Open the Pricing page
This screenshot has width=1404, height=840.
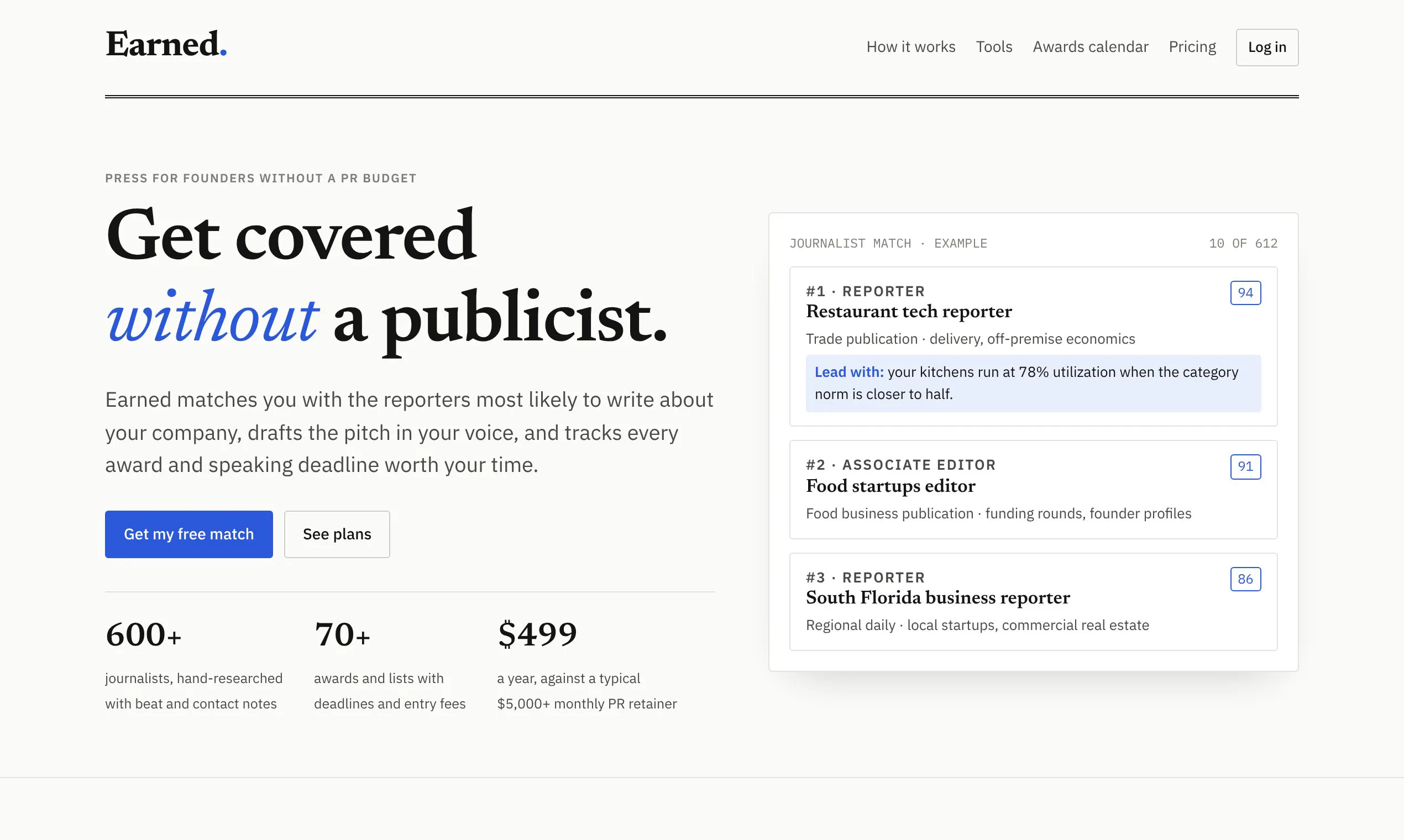tap(1192, 47)
